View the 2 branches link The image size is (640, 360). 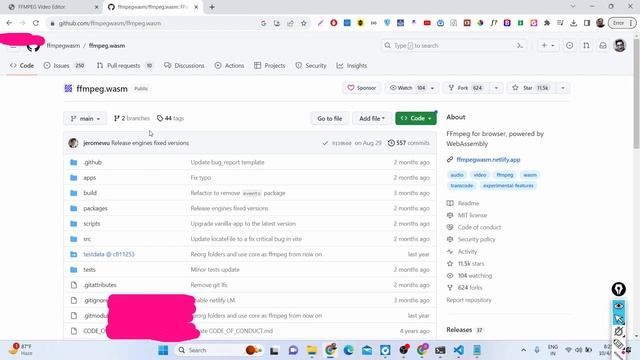(x=132, y=118)
